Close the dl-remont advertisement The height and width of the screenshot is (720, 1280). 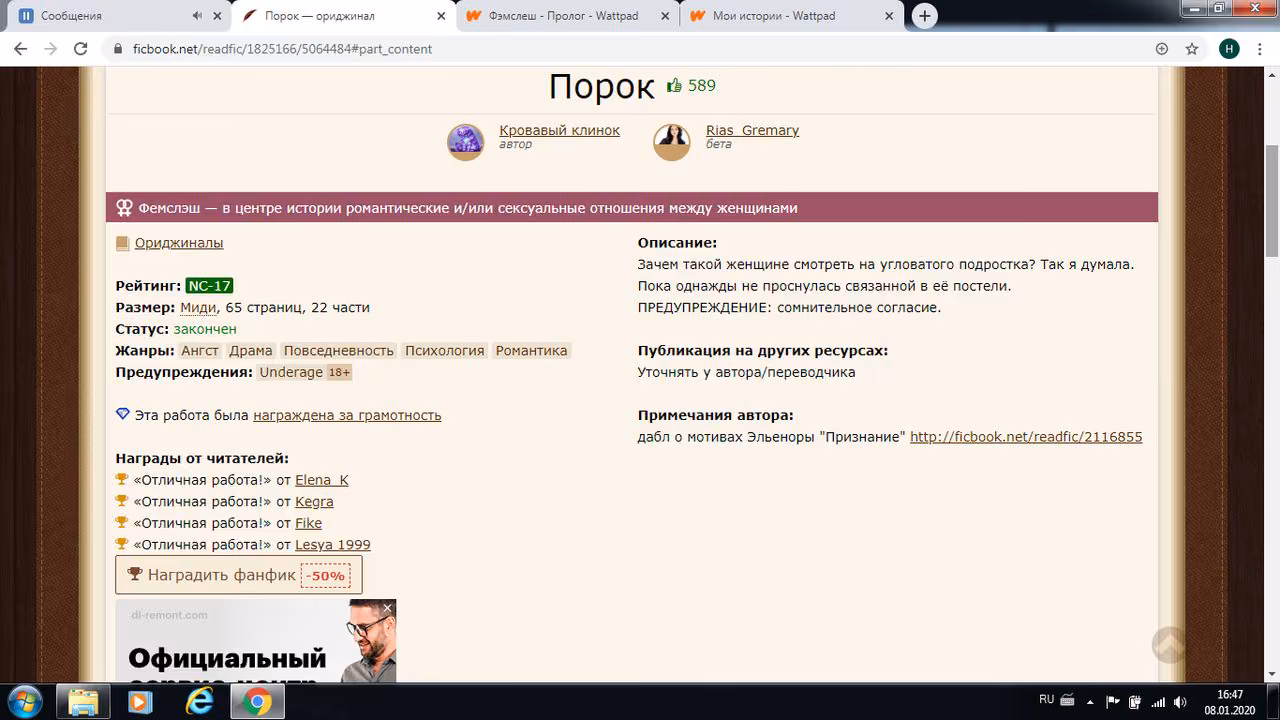[x=387, y=608]
